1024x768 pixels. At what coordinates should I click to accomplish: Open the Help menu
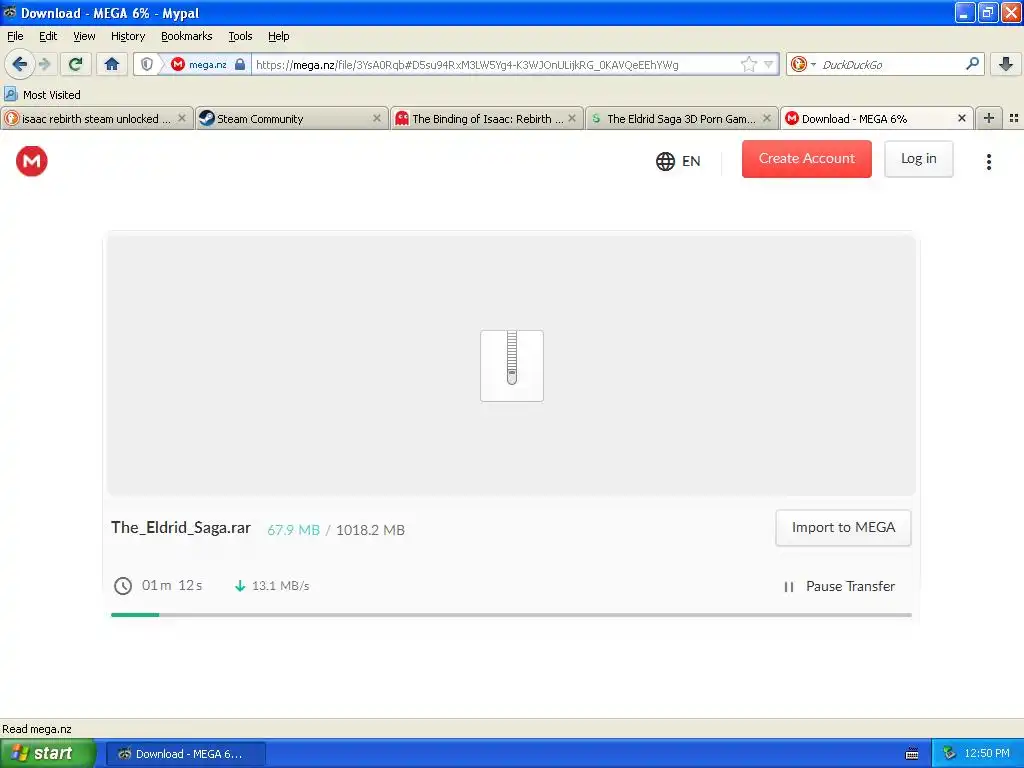click(x=279, y=36)
